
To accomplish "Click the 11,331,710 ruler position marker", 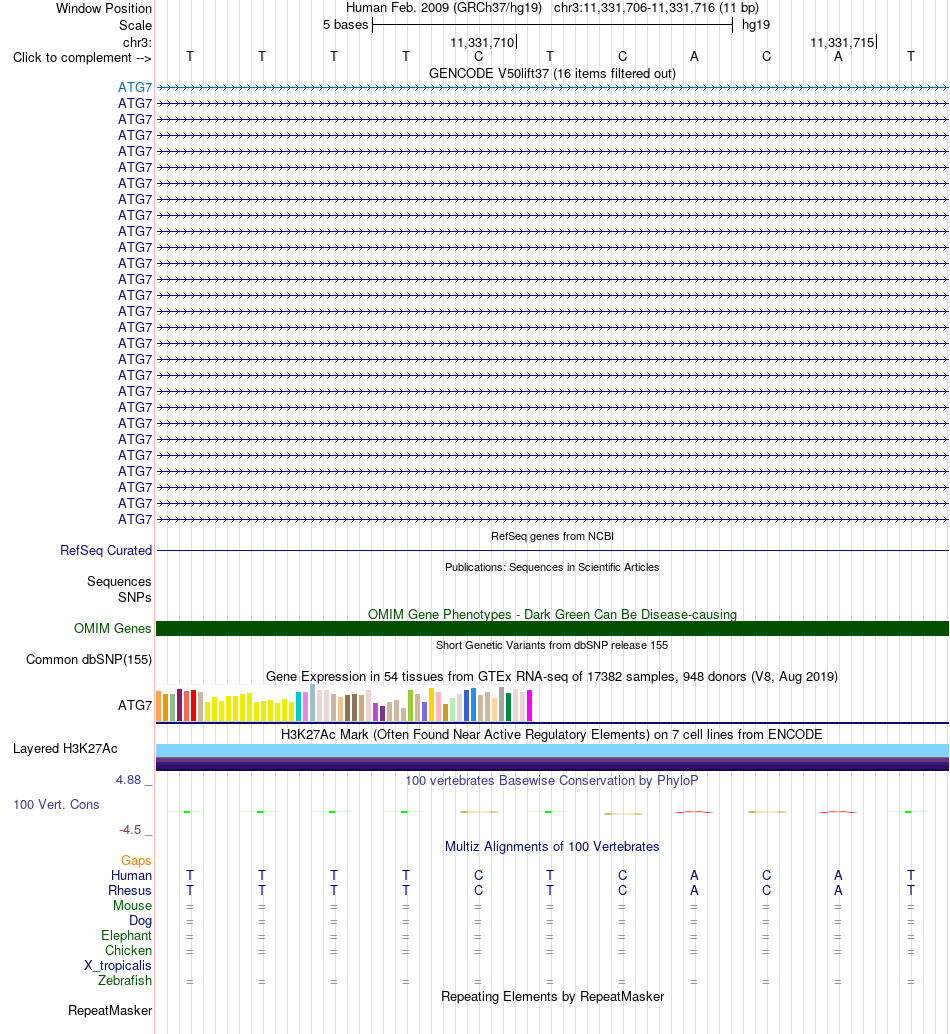I will 483,42.
